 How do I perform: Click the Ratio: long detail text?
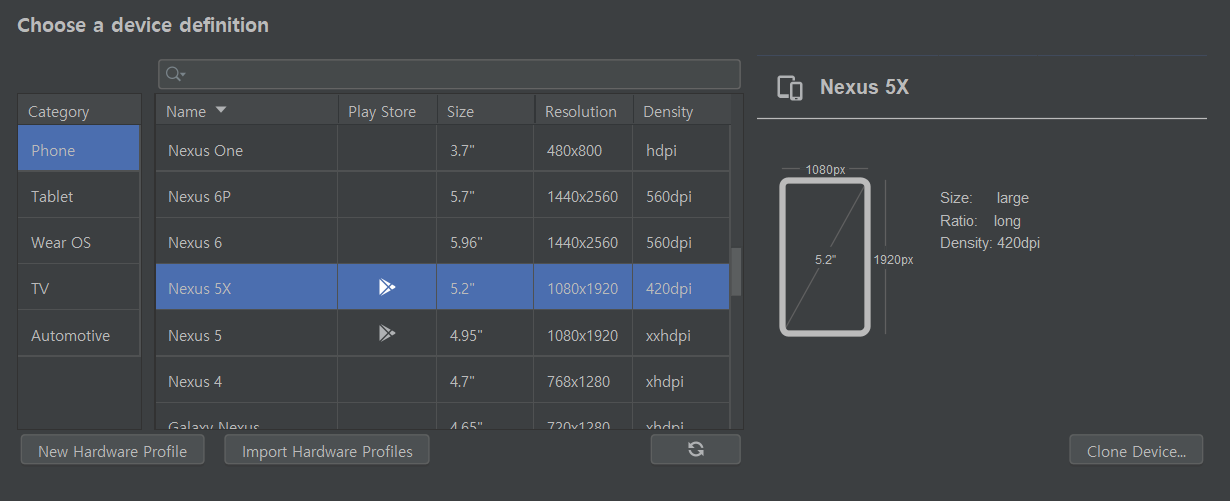point(980,220)
